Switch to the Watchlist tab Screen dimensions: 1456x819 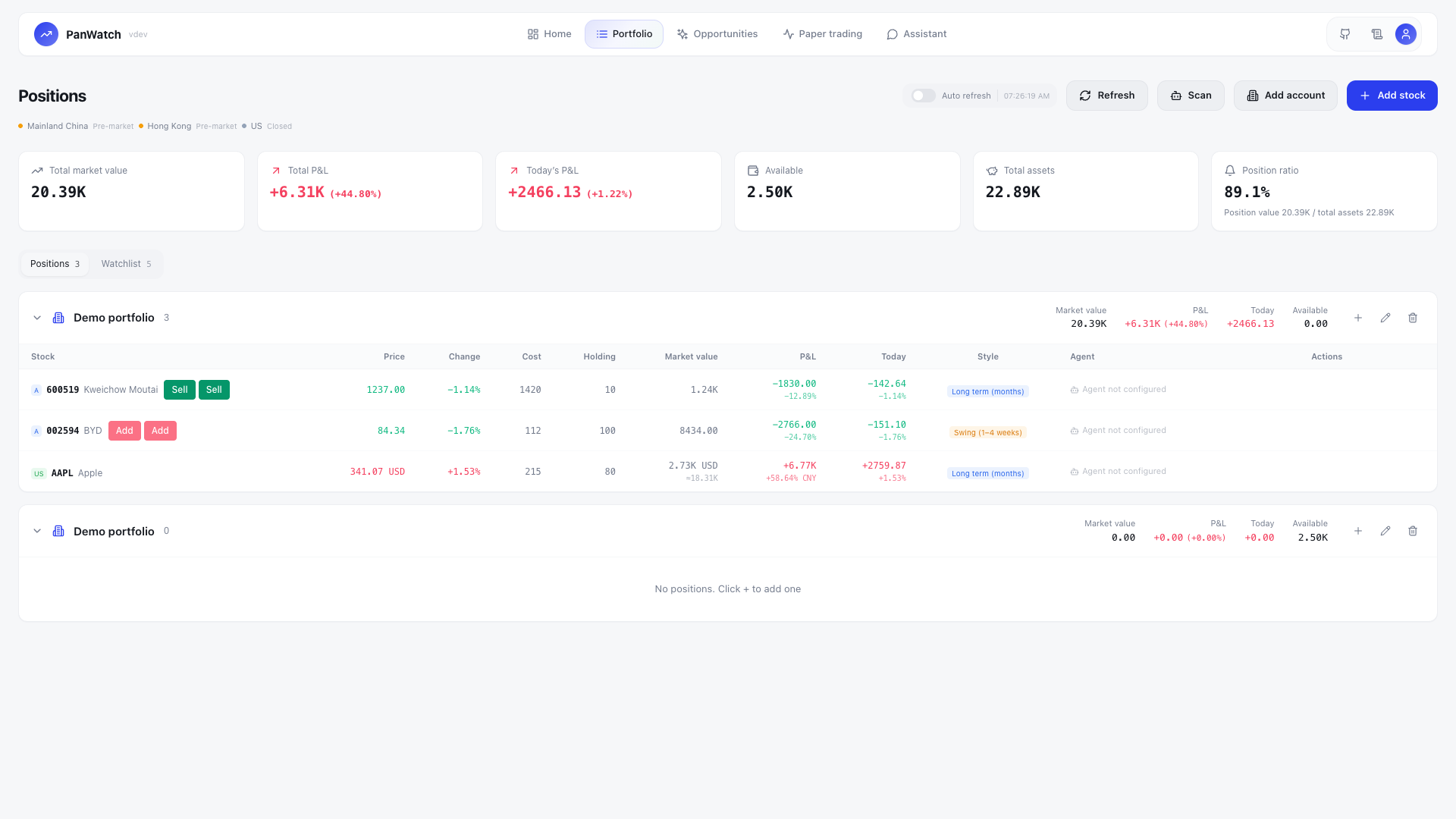[126, 264]
